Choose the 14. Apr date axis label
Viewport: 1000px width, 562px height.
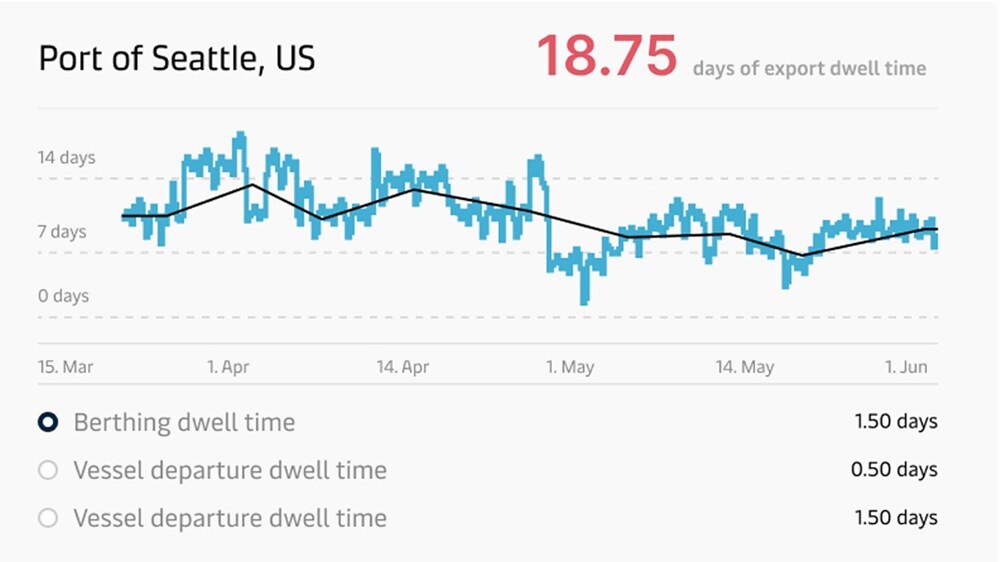click(x=402, y=367)
